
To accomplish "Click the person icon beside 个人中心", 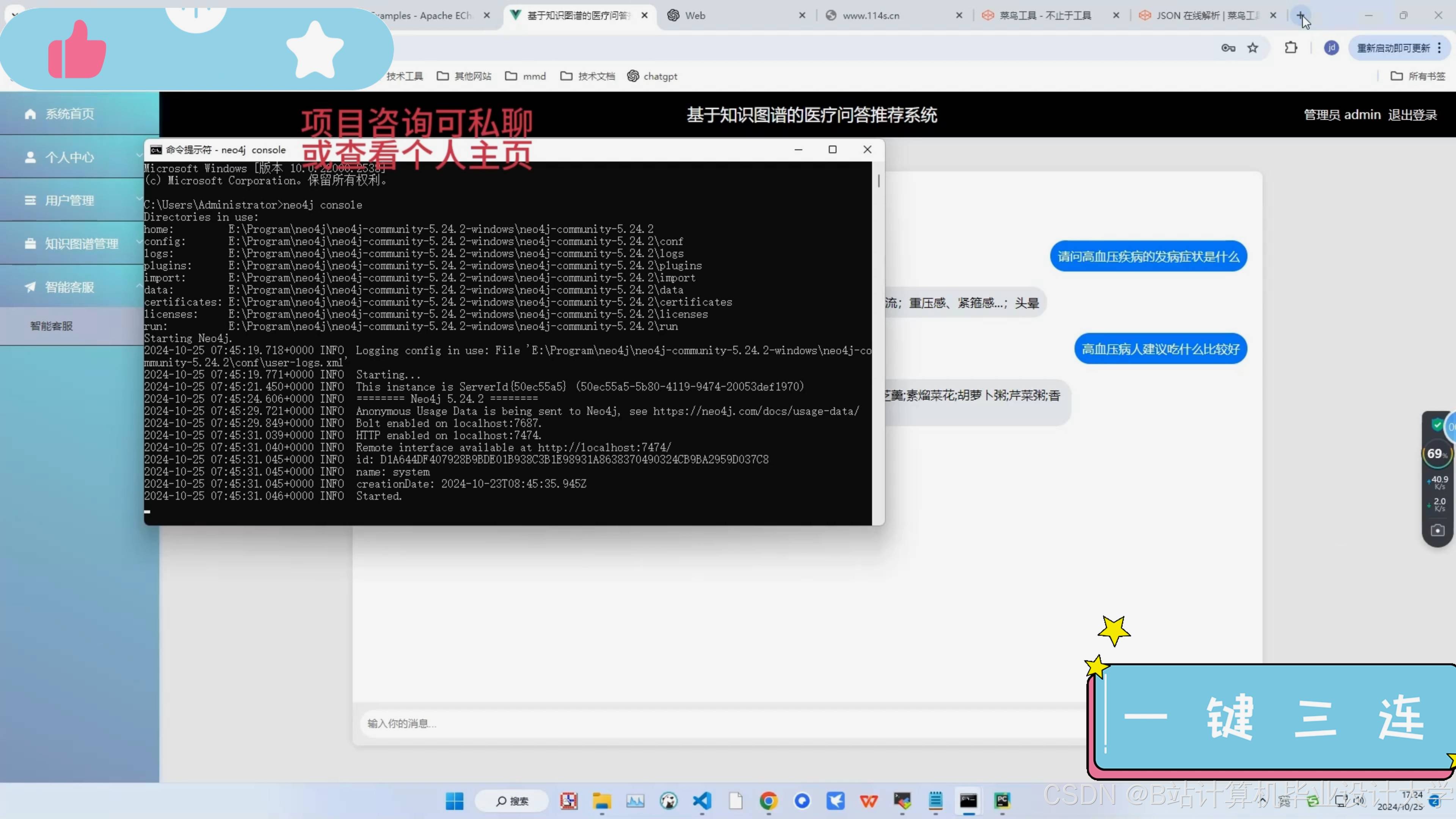I will point(30,157).
